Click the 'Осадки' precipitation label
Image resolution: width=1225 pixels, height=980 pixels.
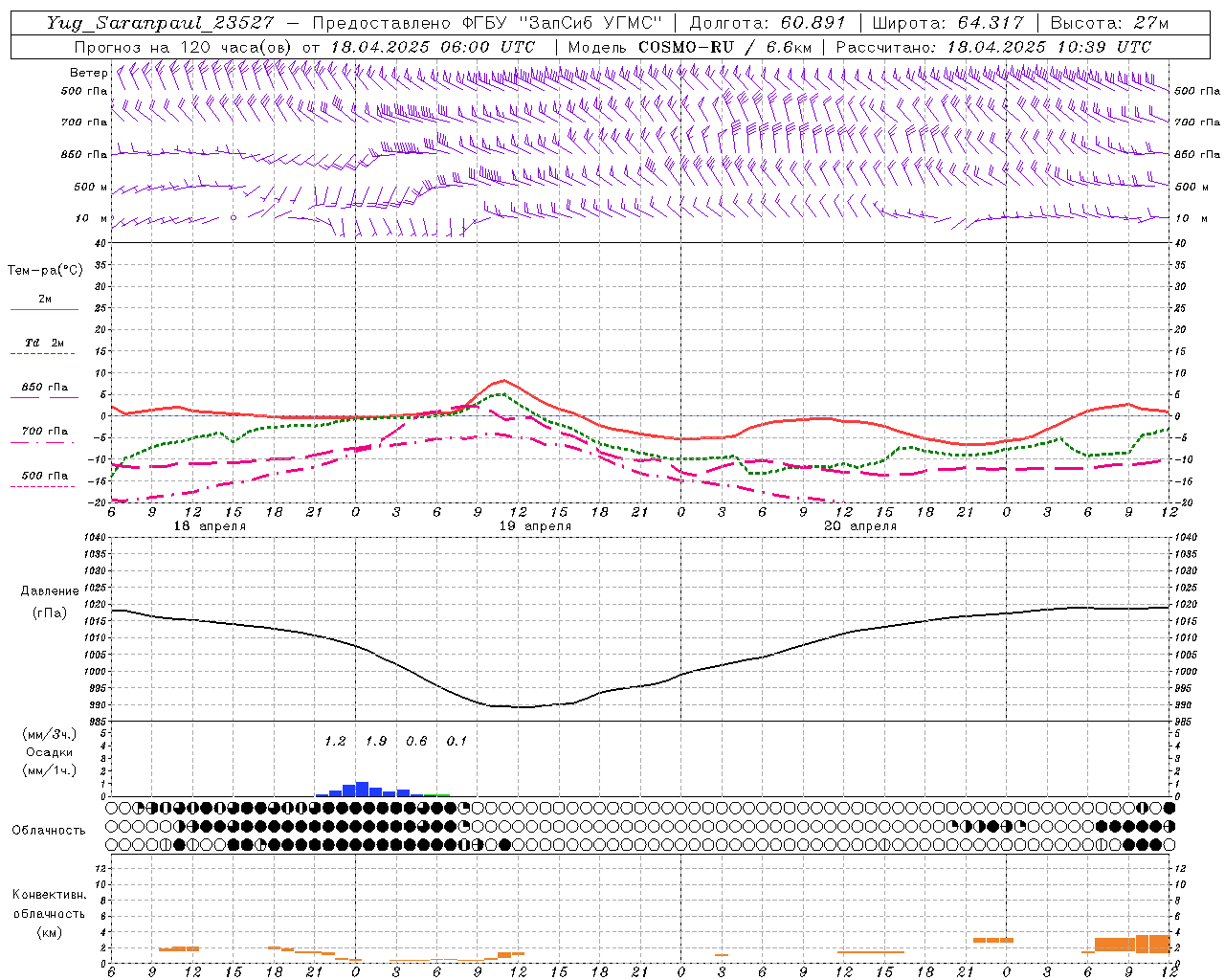pos(49,752)
